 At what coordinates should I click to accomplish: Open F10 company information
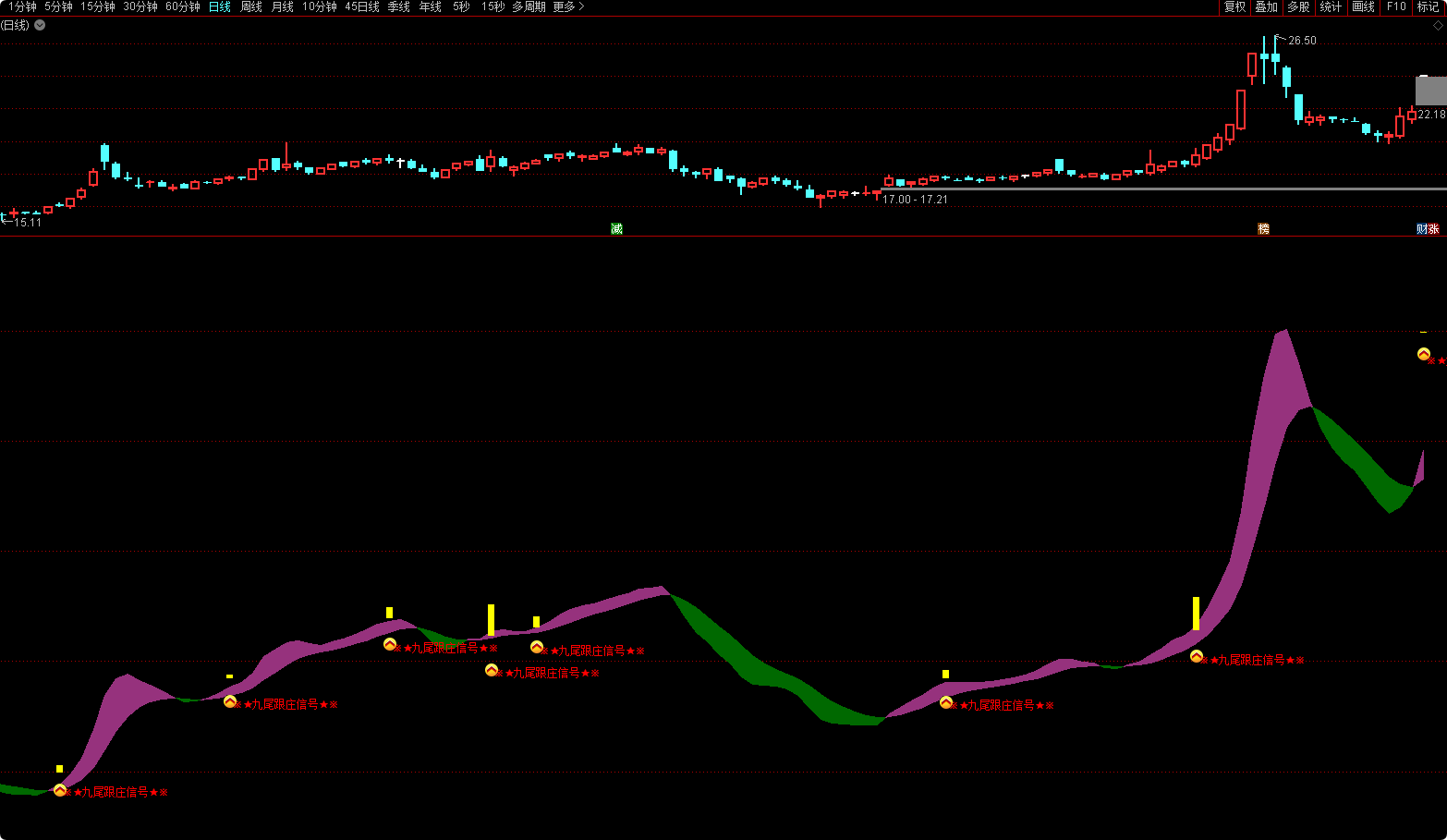click(x=1396, y=7)
